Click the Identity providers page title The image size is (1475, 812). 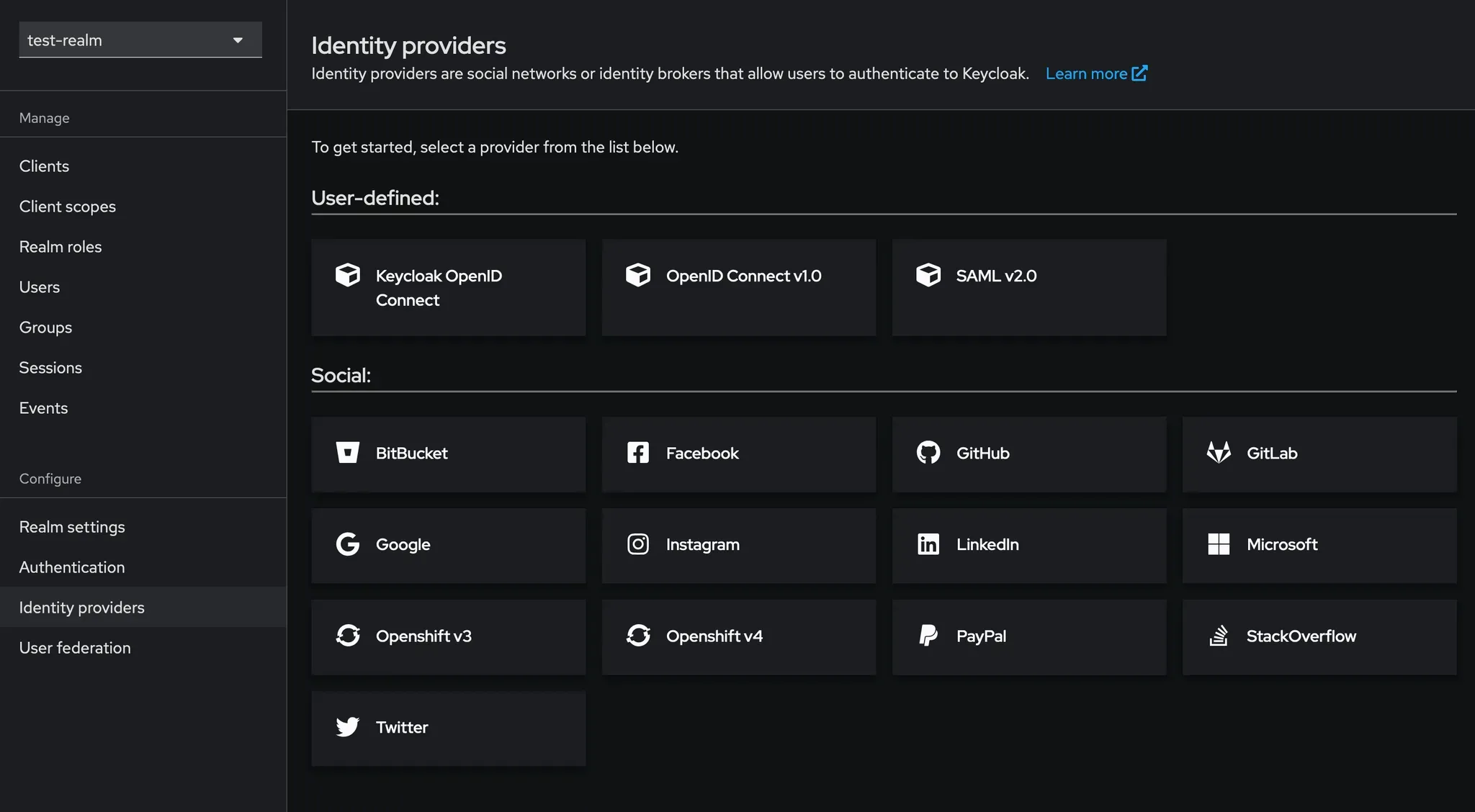click(x=408, y=45)
